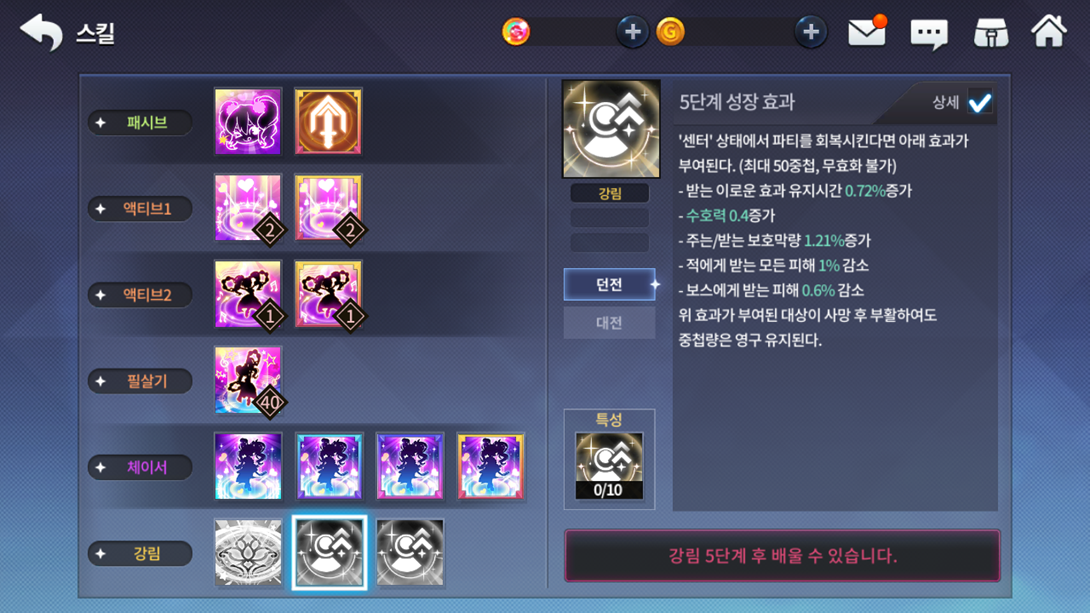The width and height of the screenshot is (1090, 613).
Task: Select the lotus 강림 skill icon
Action: 248,553
